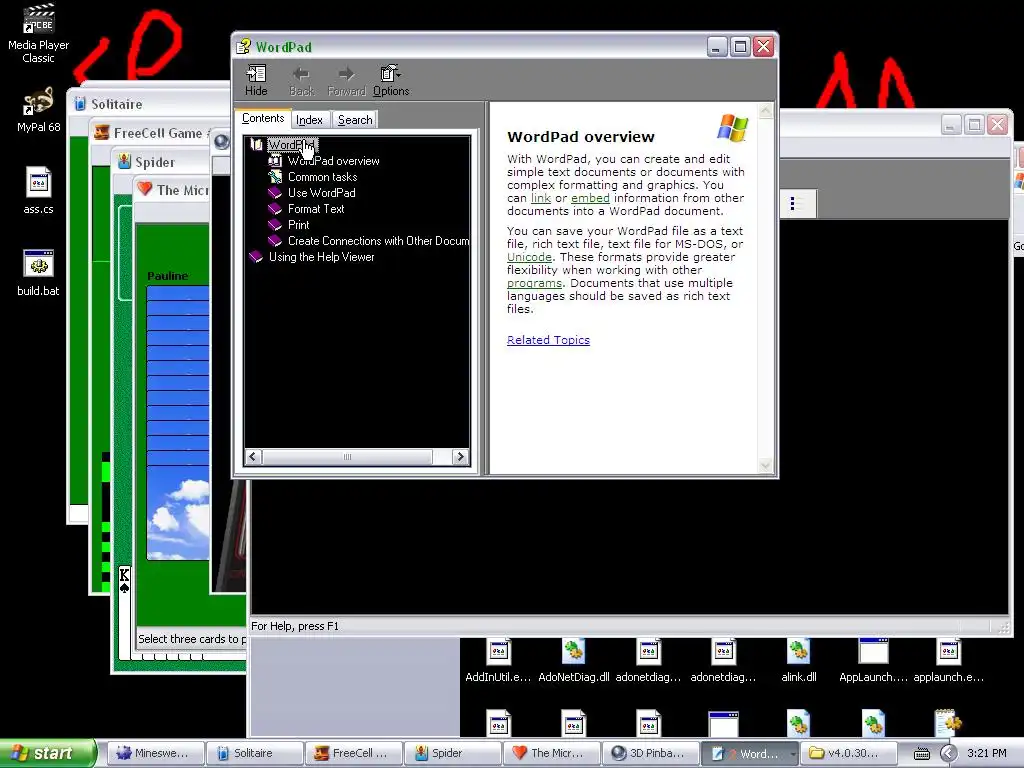
Task: Click the bullets button in WordPad toolbar
Action: click(x=796, y=203)
